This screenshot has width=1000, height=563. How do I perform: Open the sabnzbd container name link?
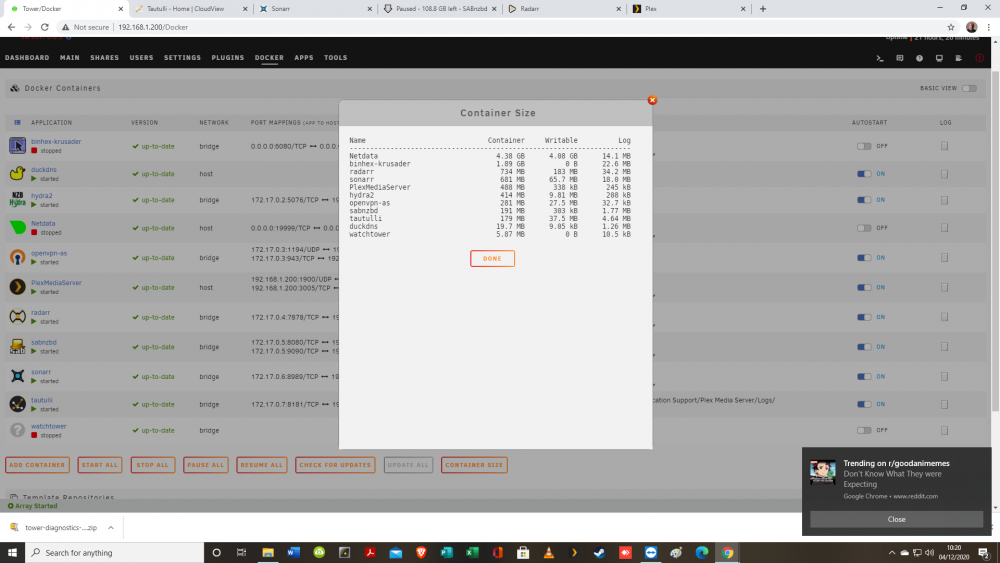tap(43, 342)
